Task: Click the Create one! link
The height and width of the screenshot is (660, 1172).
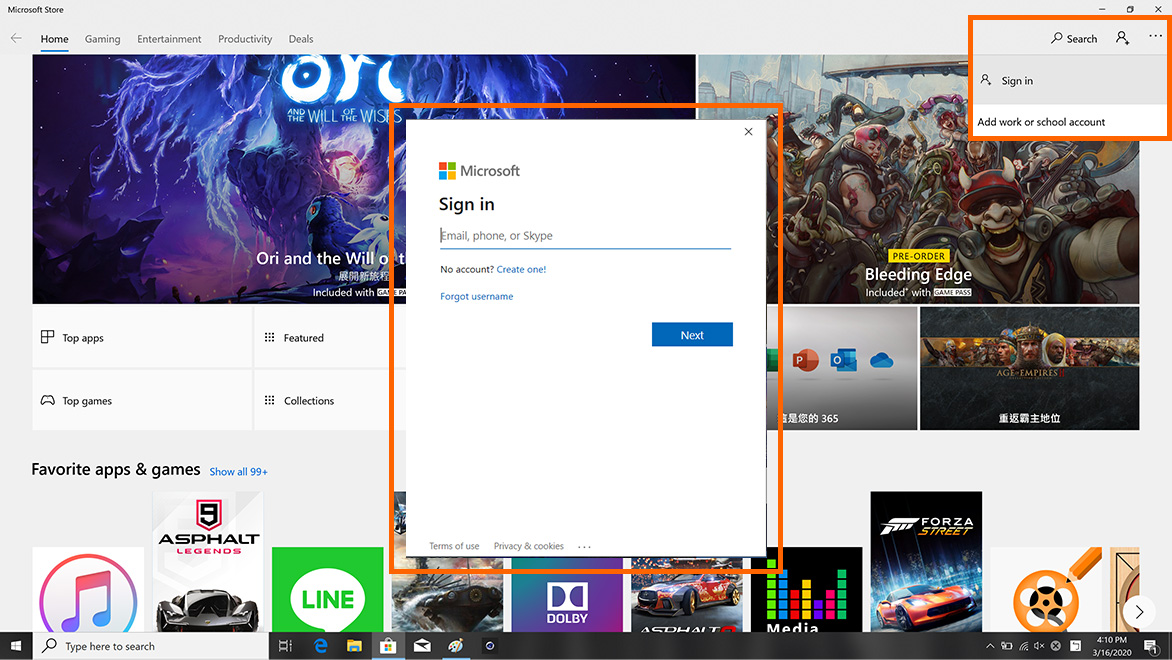Action: (x=521, y=269)
